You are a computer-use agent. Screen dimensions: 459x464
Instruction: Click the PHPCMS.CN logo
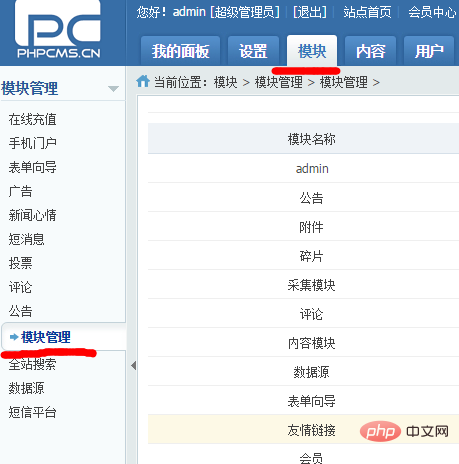click(x=58, y=30)
